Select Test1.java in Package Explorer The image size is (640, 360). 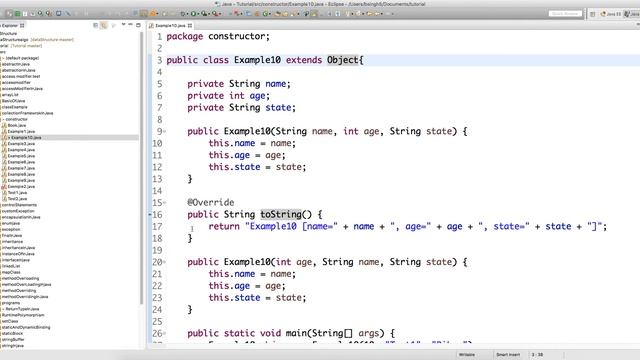[17, 193]
